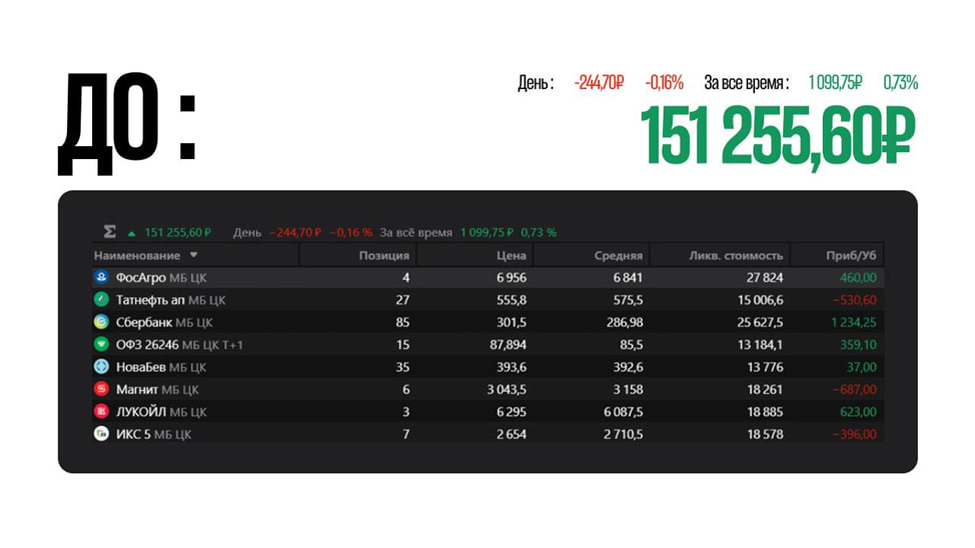Click ИКС 5 average price 2 710,5
This screenshot has height=548, width=975.
623,434
